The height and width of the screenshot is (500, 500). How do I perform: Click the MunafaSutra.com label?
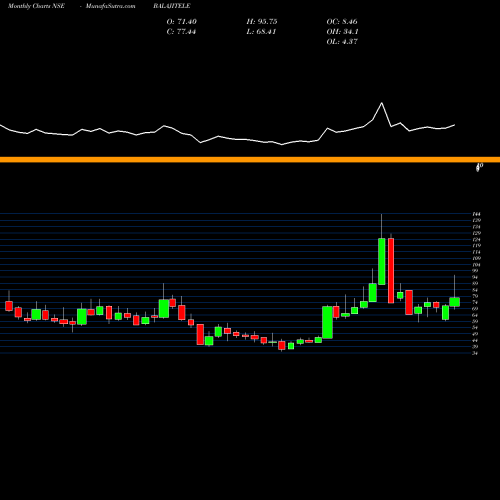[110, 6]
